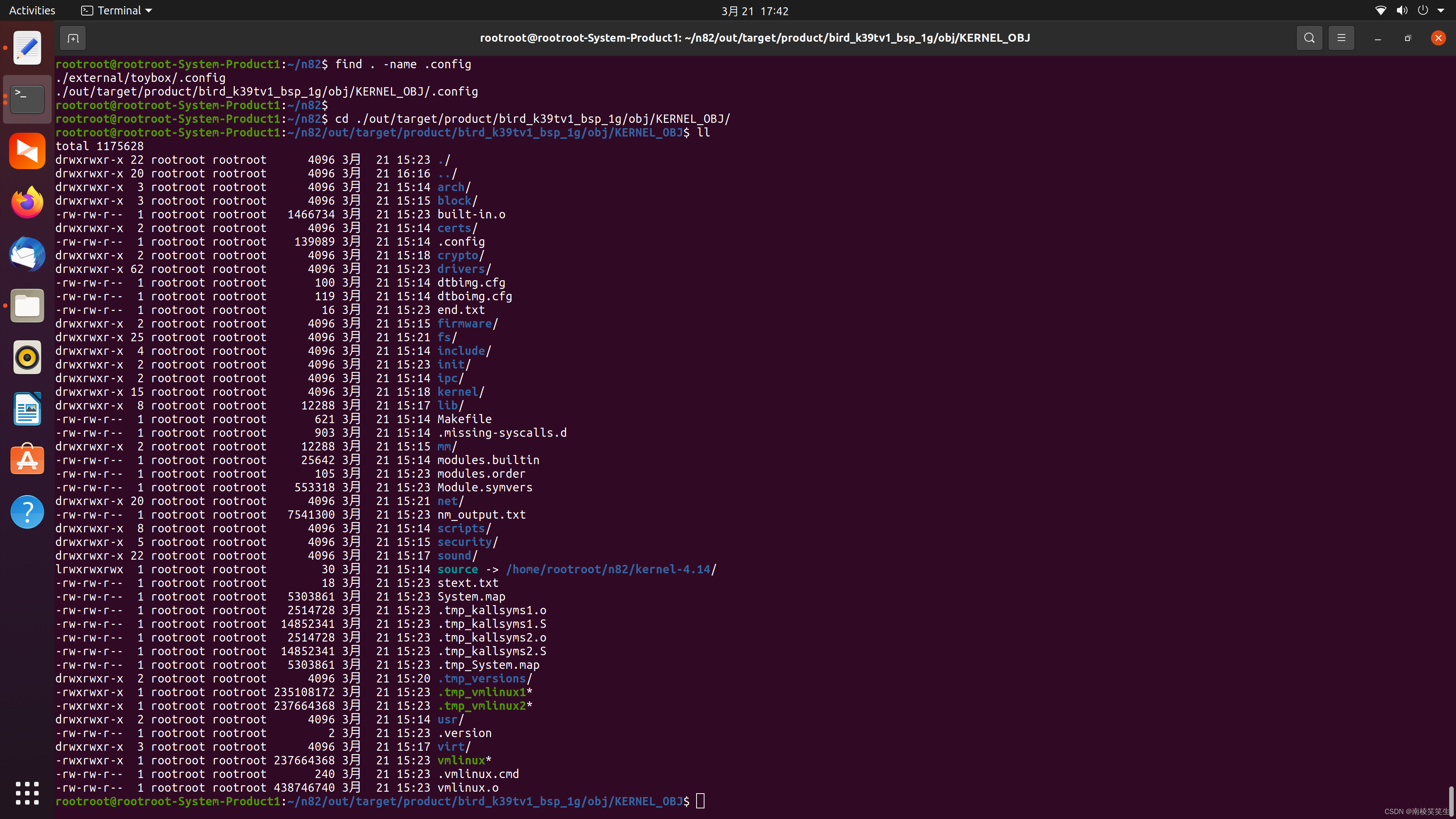Launch Firefox from the dock
The height and width of the screenshot is (819, 1456).
pos(27,202)
